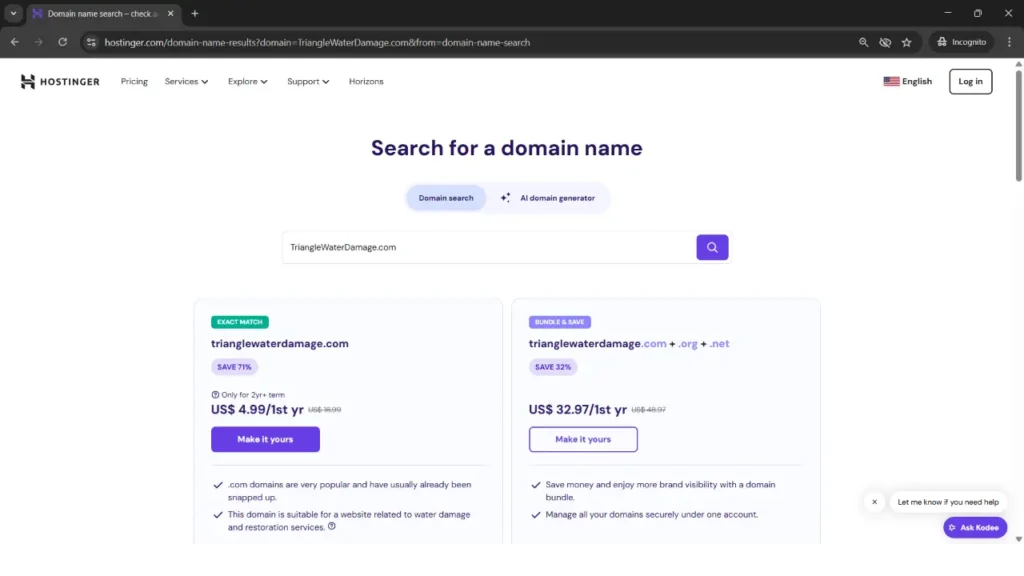
Task: Click the Log in button
Action: point(970,82)
